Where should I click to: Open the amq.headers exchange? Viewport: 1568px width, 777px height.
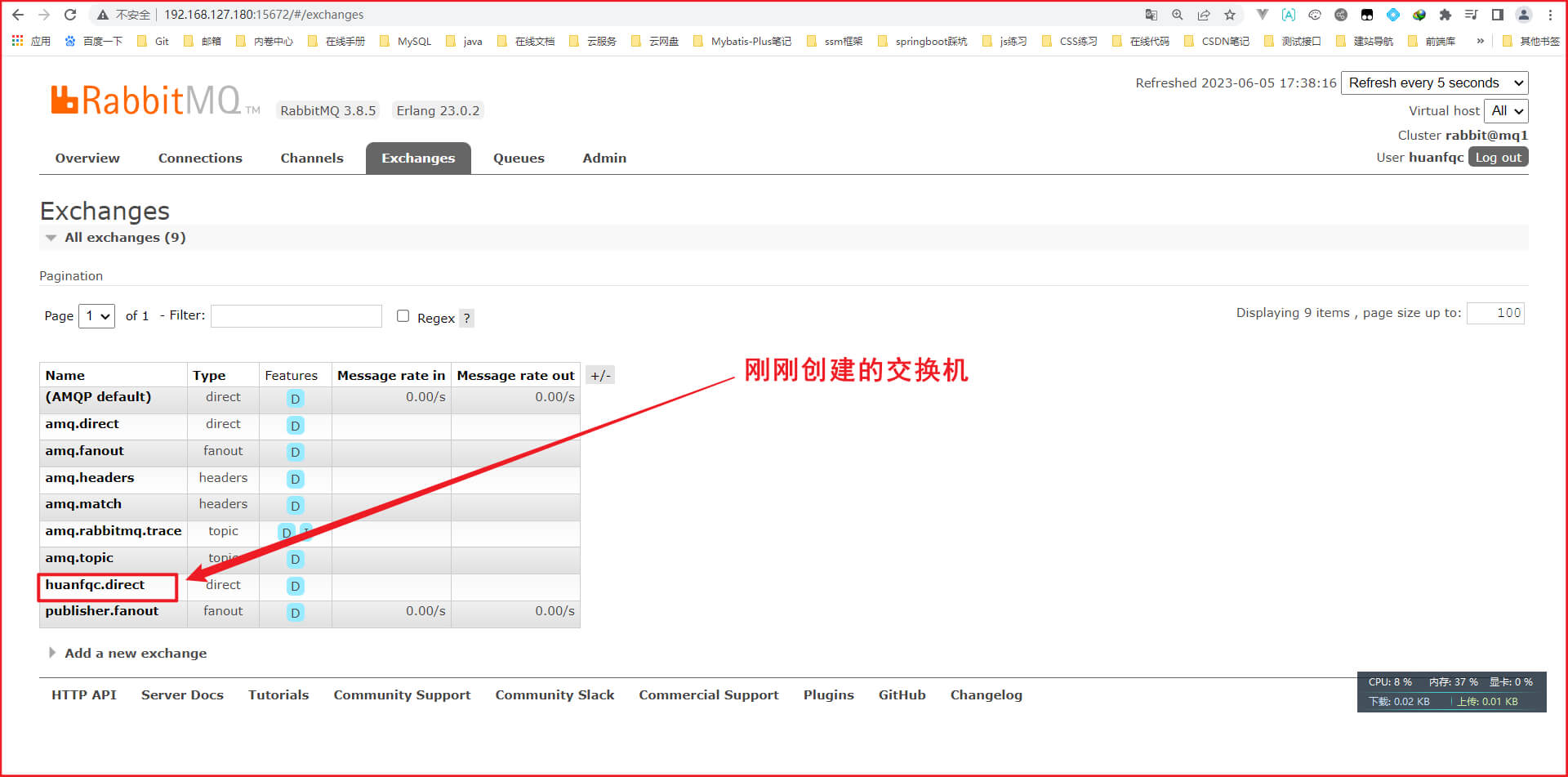pos(90,478)
